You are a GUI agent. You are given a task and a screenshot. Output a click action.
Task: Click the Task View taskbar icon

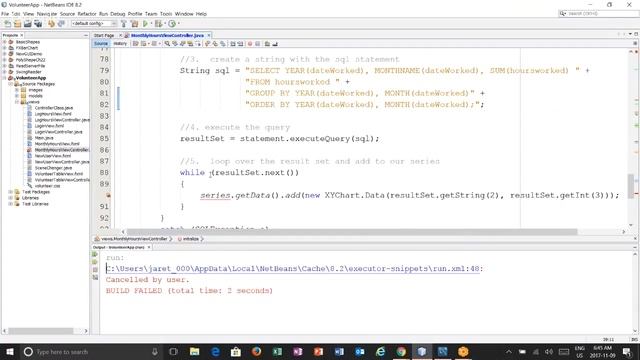click(x=173, y=351)
